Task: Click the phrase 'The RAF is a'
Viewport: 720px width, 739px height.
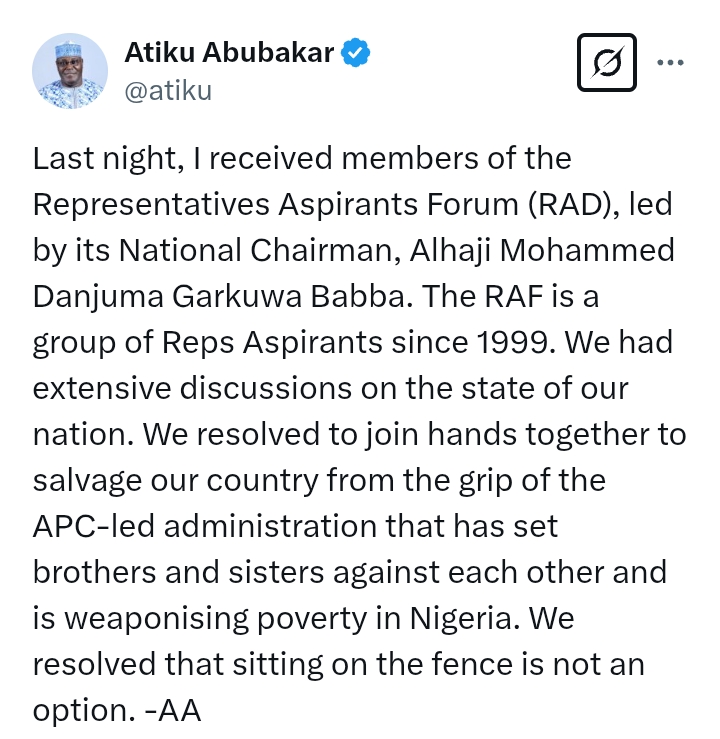Action: click(510, 296)
